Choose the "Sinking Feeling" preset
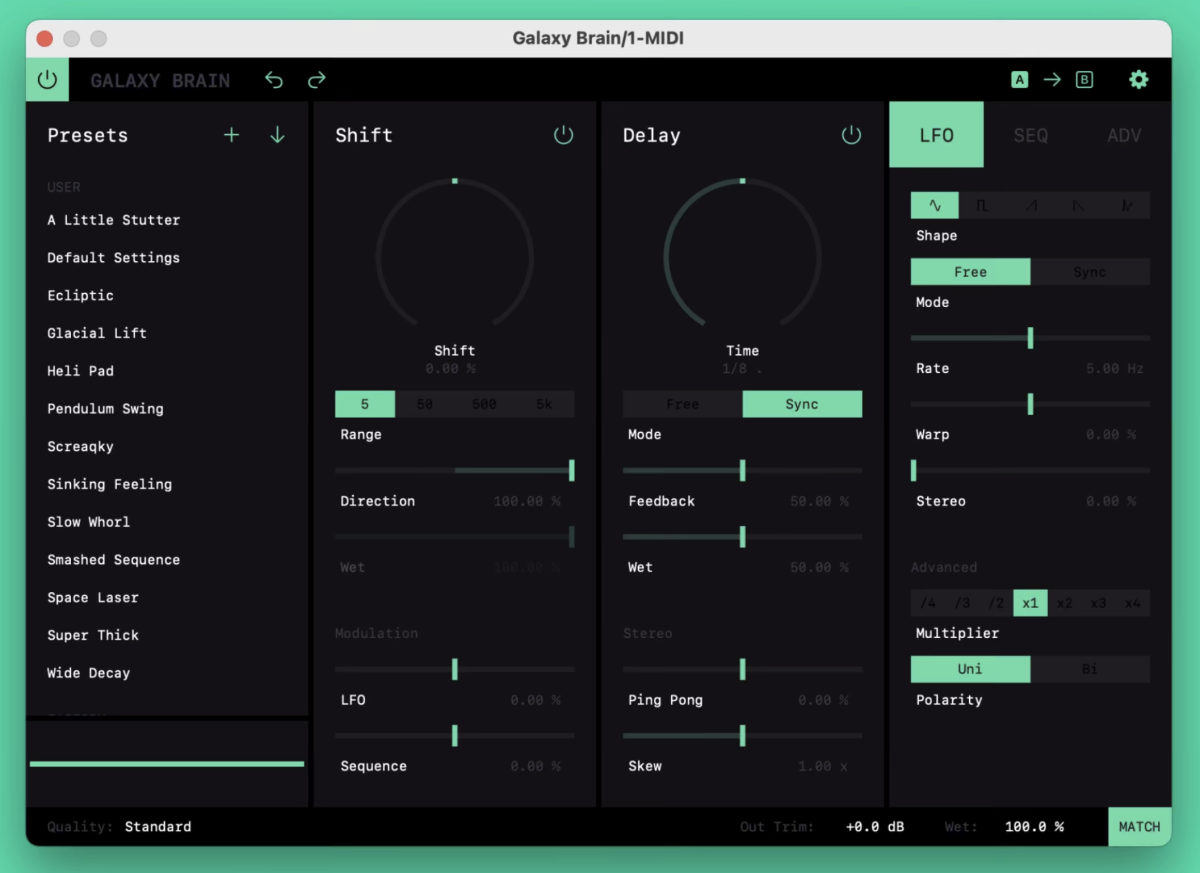The width and height of the screenshot is (1200, 873). pos(110,484)
